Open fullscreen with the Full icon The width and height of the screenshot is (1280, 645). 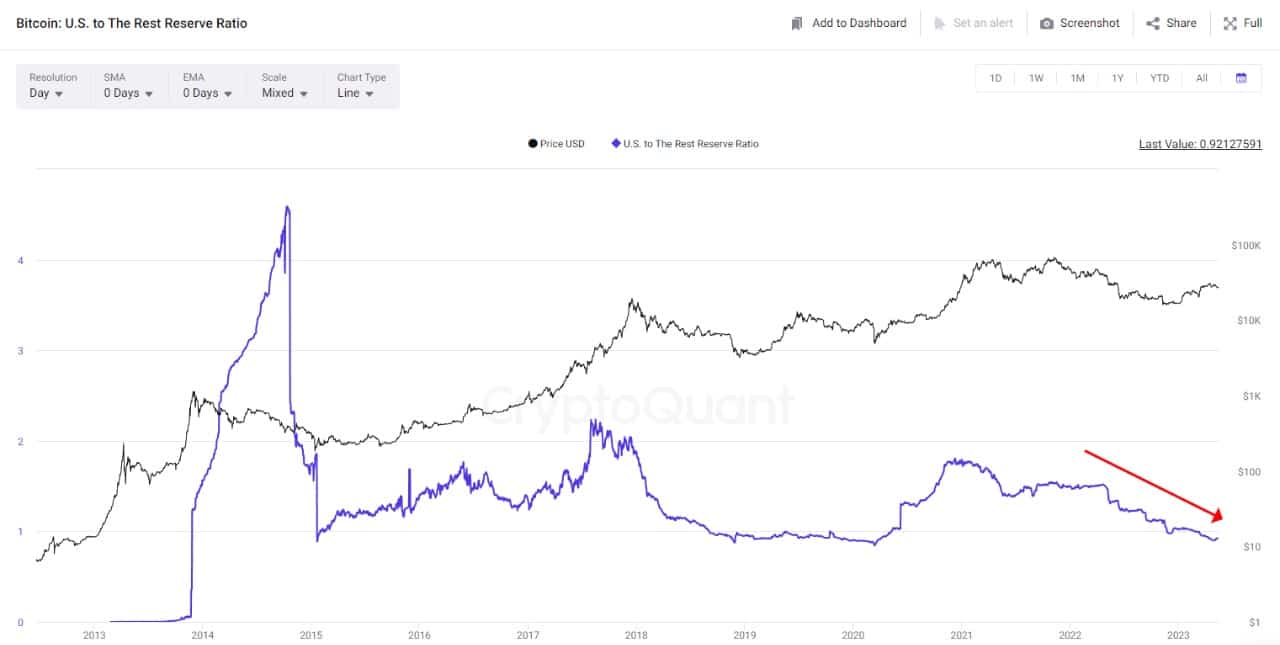click(1230, 23)
